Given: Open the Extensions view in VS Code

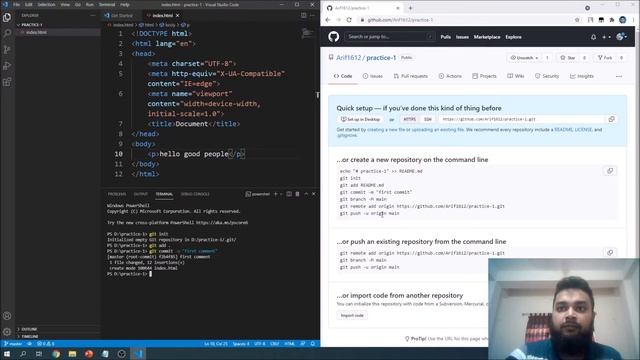Looking at the screenshot, I should (x=7, y=82).
